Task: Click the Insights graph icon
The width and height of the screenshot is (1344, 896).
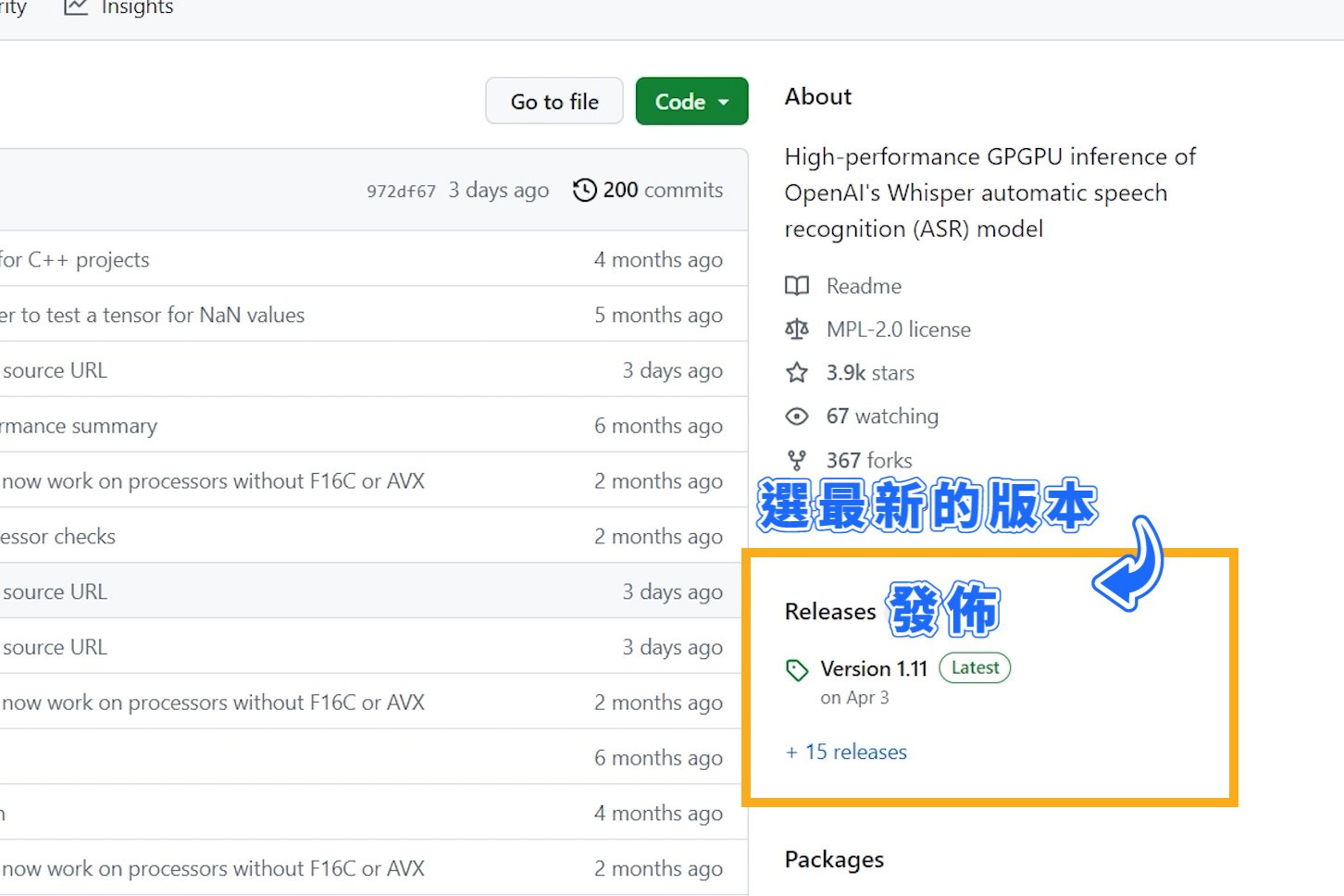Action: click(76, 6)
